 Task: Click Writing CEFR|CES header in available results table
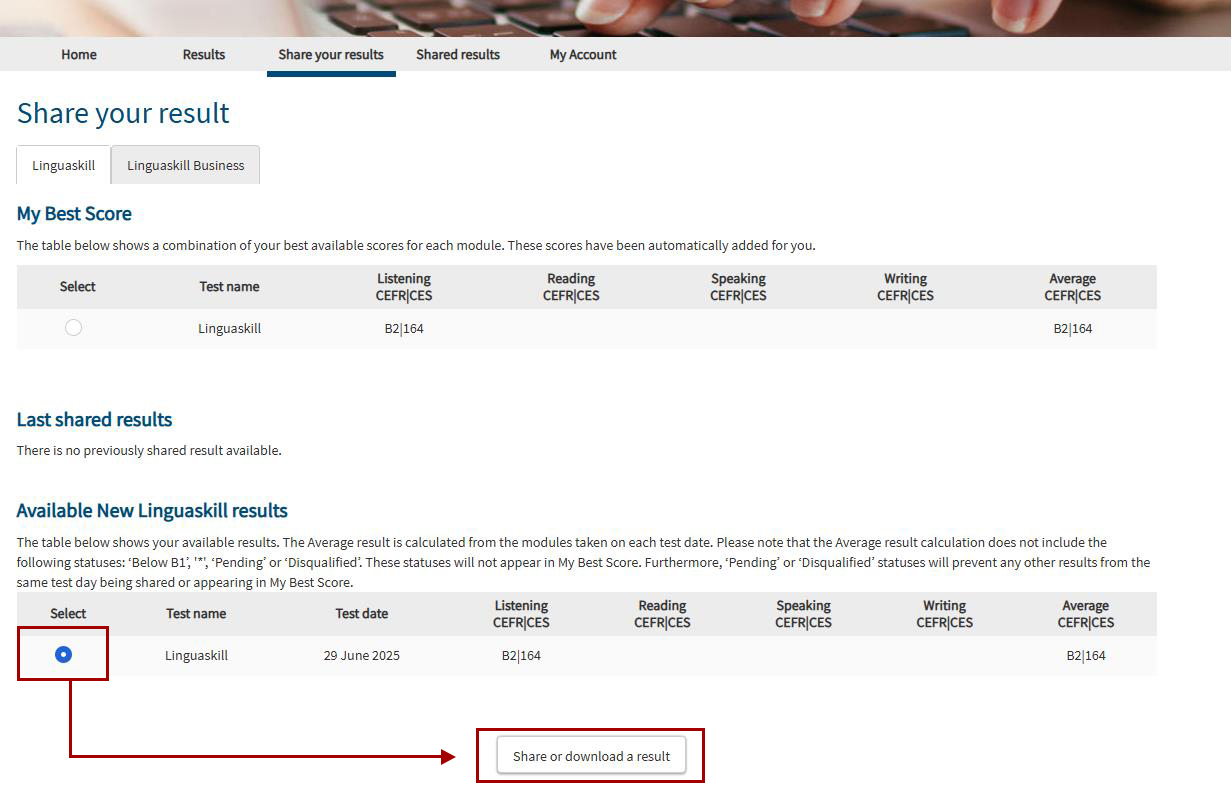pyautogui.click(x=945, y=614)
